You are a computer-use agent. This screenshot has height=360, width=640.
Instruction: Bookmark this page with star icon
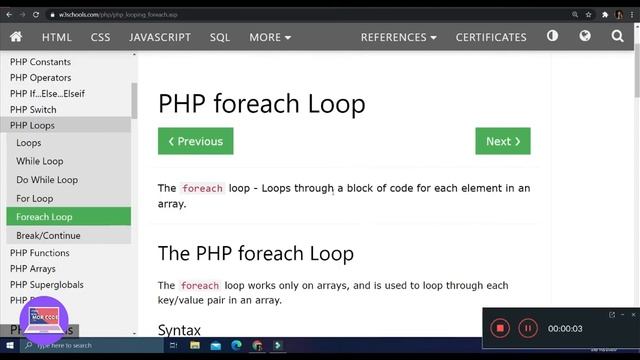click(589, 15)
